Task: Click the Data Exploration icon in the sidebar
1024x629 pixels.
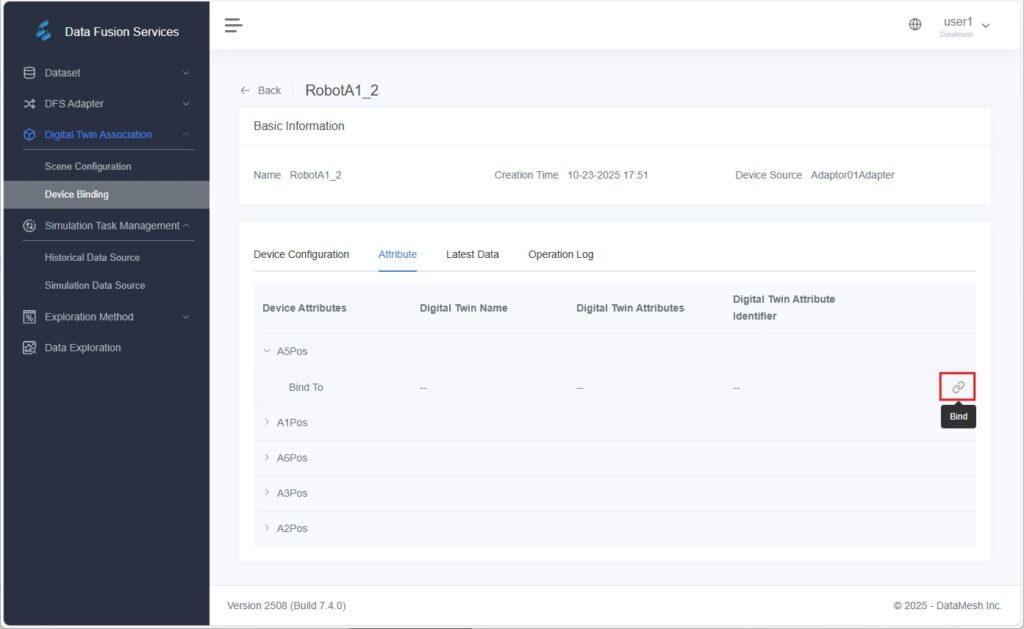Action: click(x=29, y=348)
